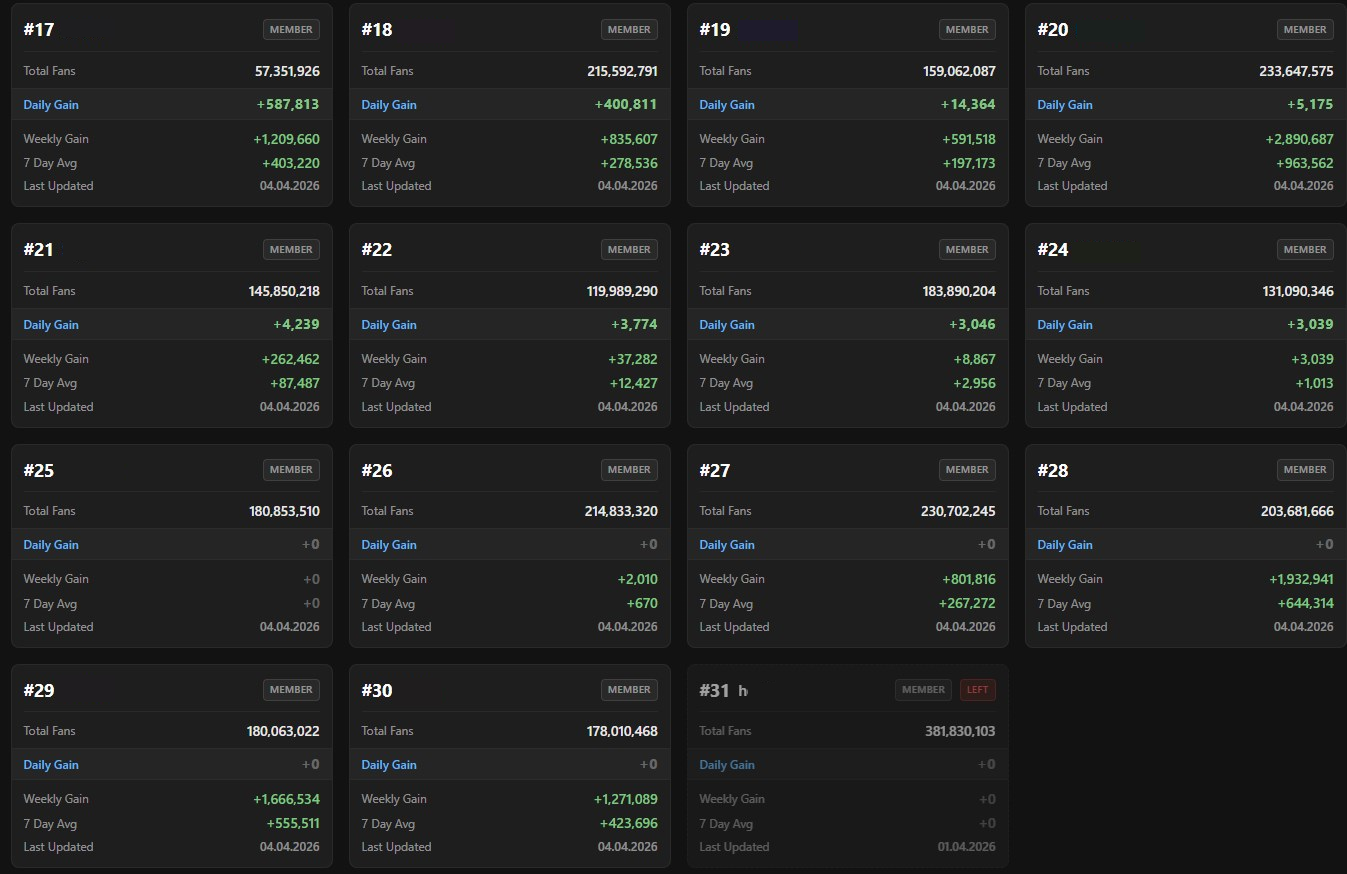Select the MEMBER badge on card #25
This screenshot has width=1347, height=874.
[291, 470]
